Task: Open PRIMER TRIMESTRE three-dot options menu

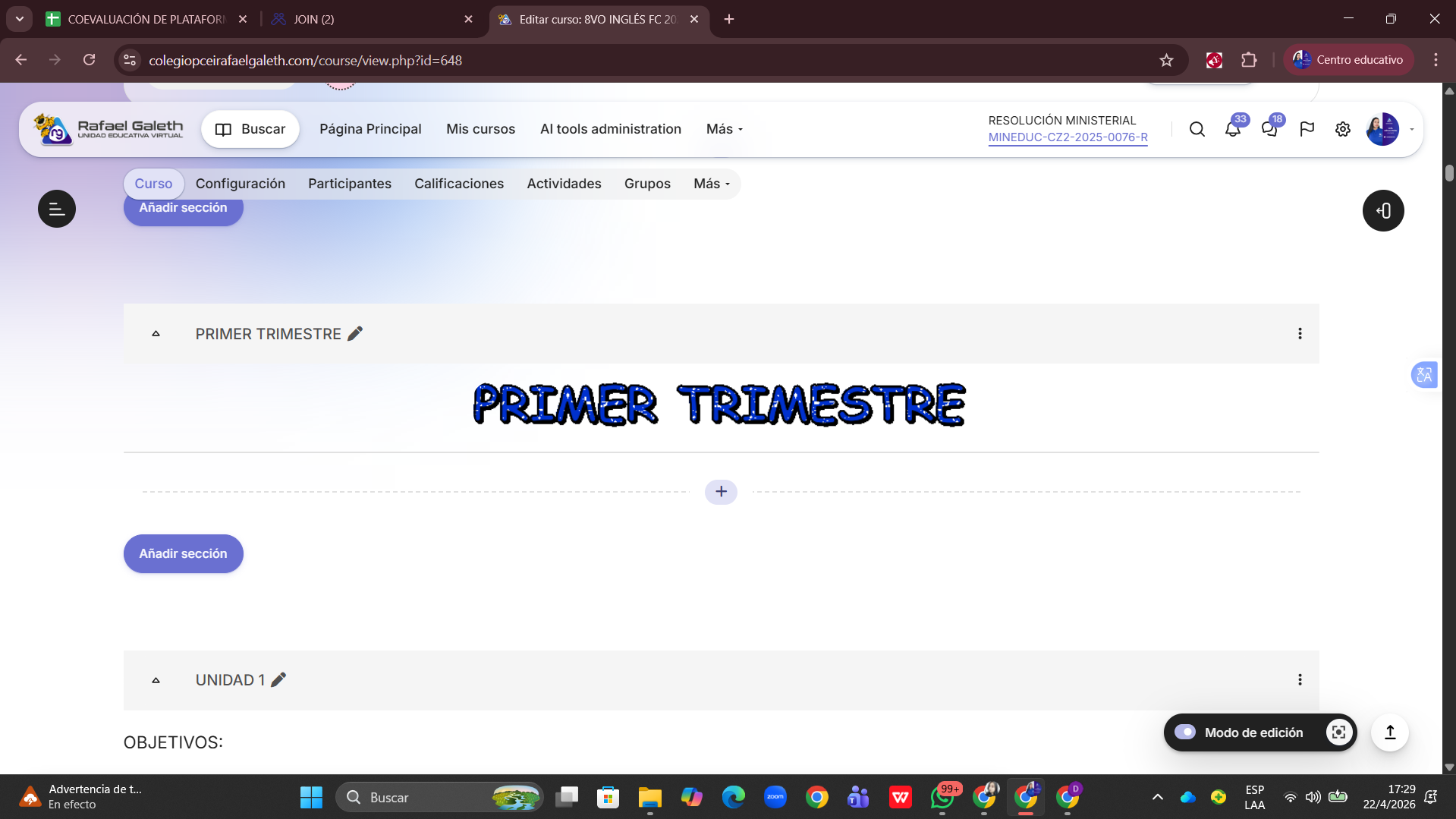Action: point(1300,334)
